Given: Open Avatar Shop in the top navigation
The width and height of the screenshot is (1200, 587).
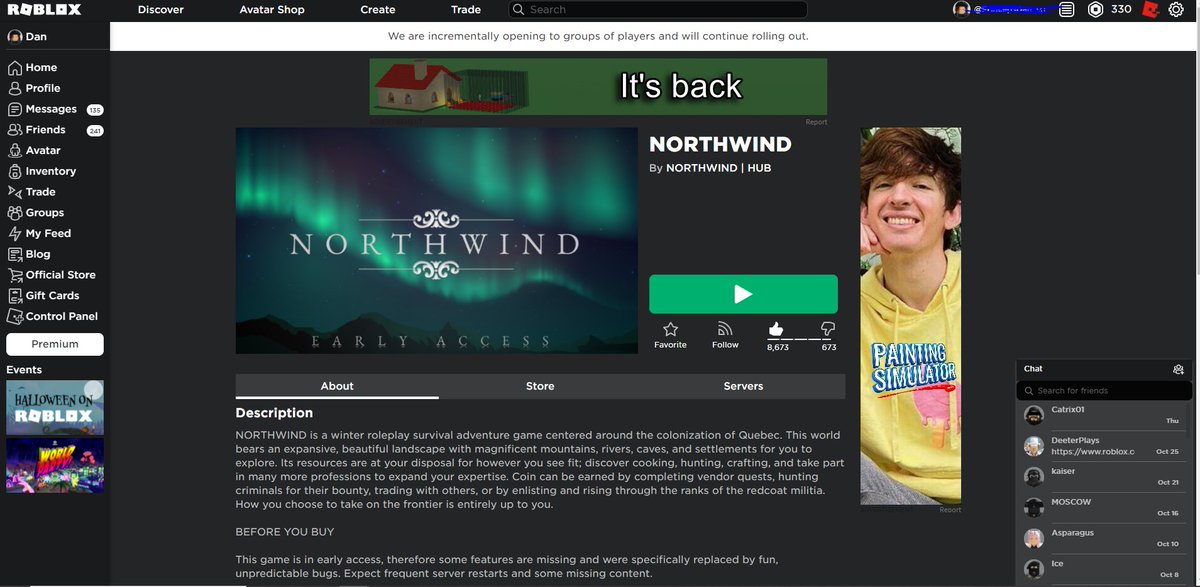Looking at the screenshot, I should point(272,10).
